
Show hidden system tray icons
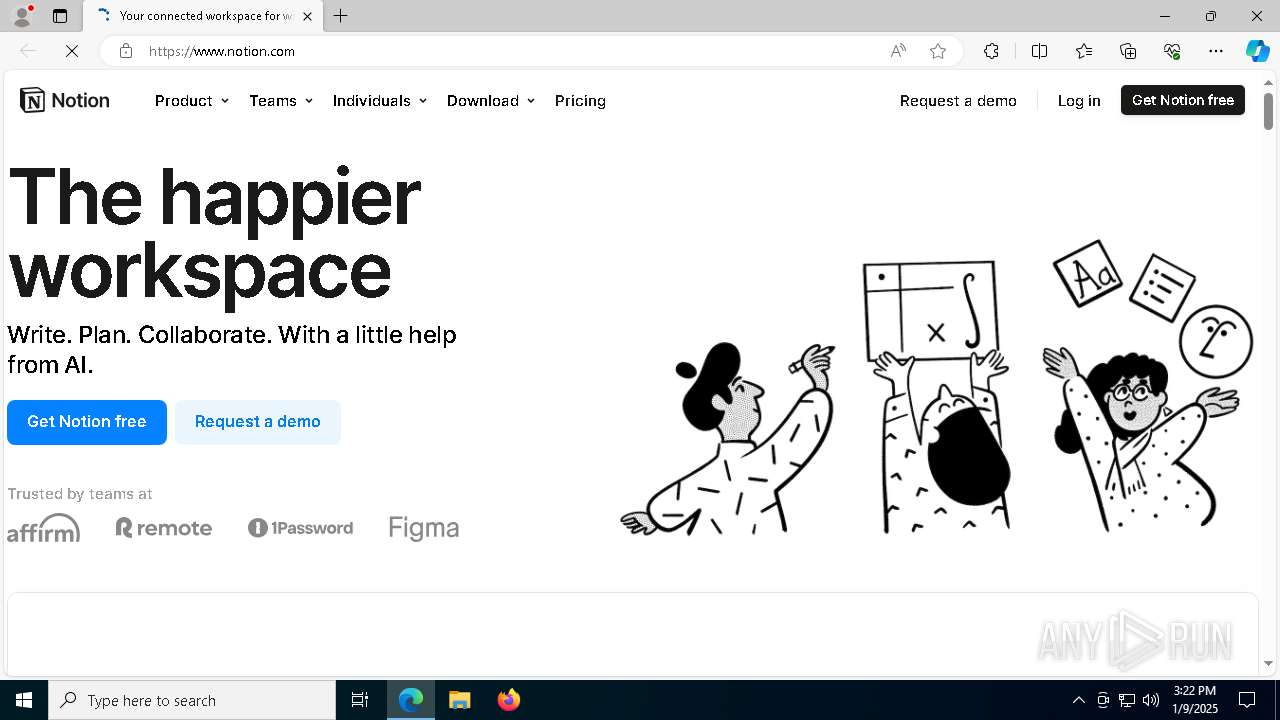click(1078, 700)
